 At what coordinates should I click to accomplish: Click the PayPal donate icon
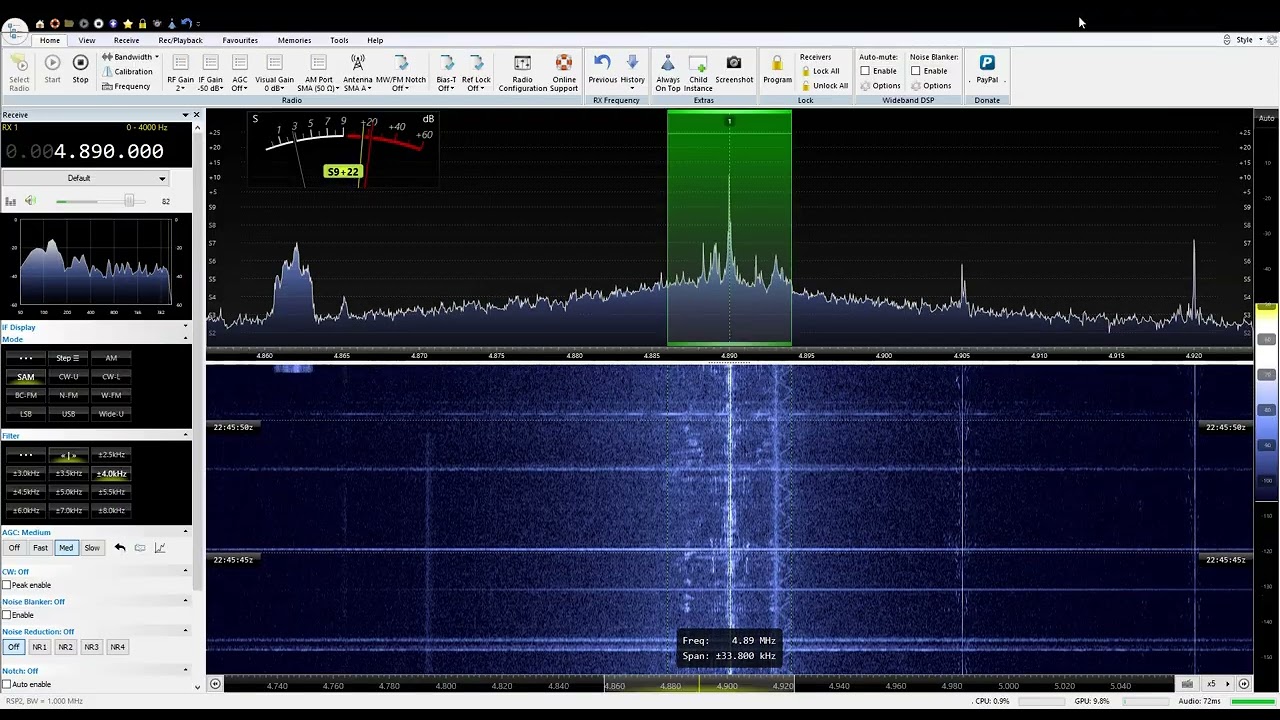tap(986, 64)
